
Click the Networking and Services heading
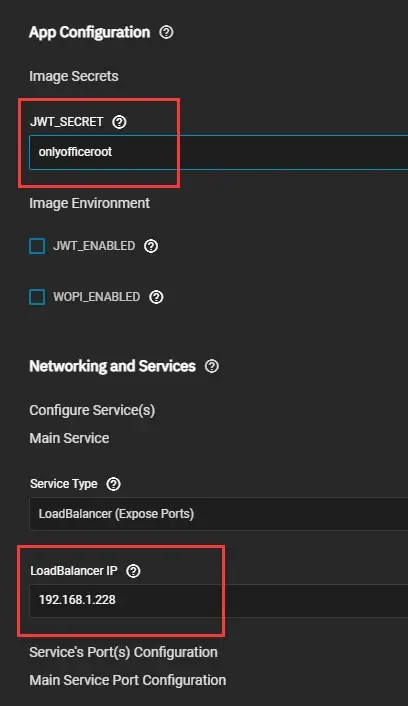(x=113, y=366)
